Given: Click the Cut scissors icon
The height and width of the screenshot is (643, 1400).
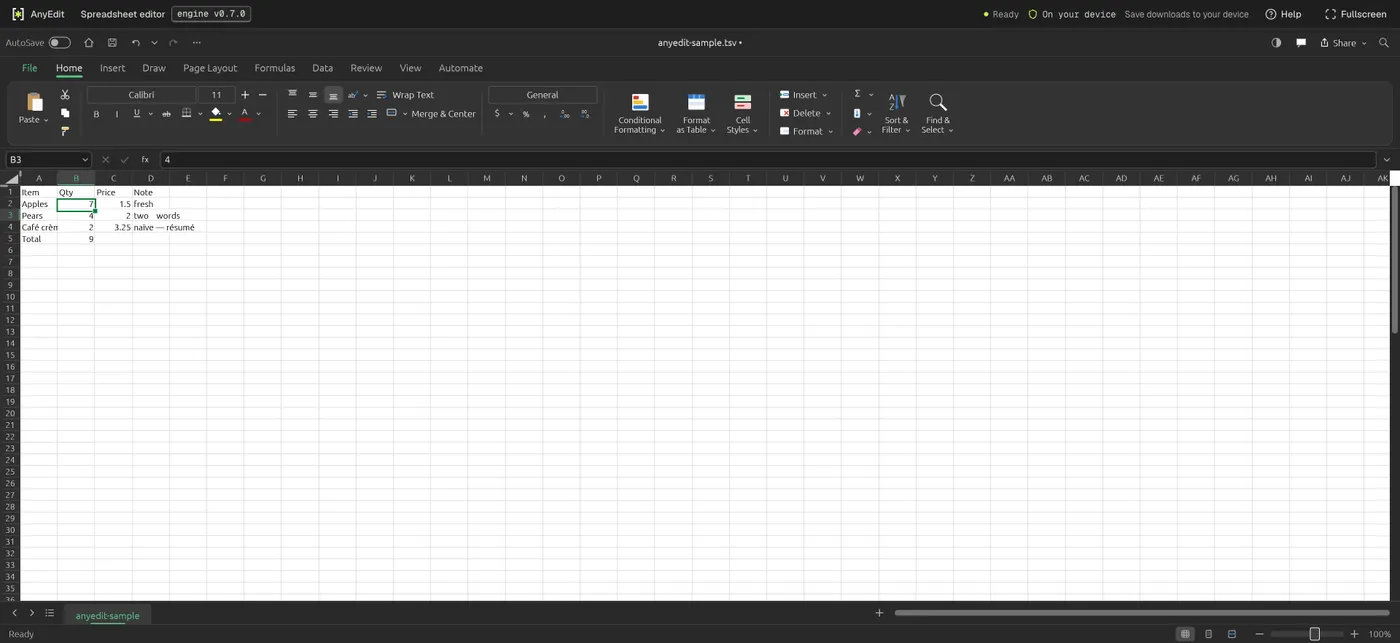Looking at the screenshot, I should [x=65, y=95].
